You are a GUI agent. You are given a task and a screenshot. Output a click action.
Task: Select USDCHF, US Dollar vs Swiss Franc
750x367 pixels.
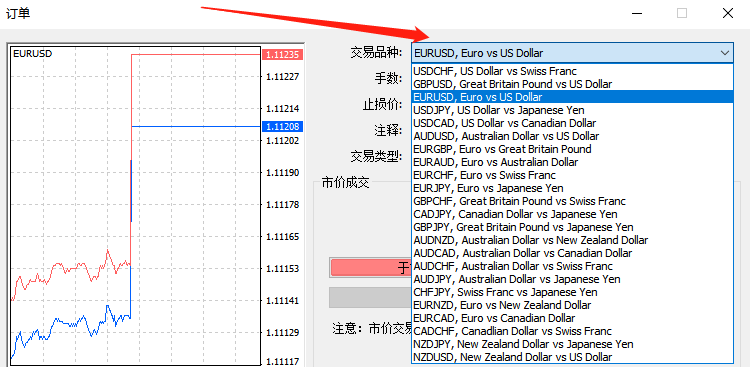(x=572, y=71)
